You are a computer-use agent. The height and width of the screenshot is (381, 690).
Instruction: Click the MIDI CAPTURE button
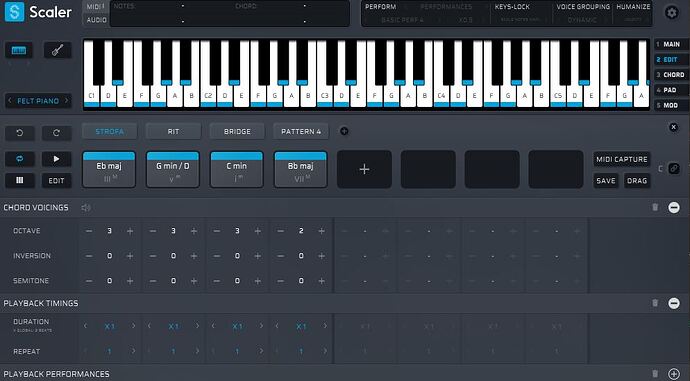(622, 159)
